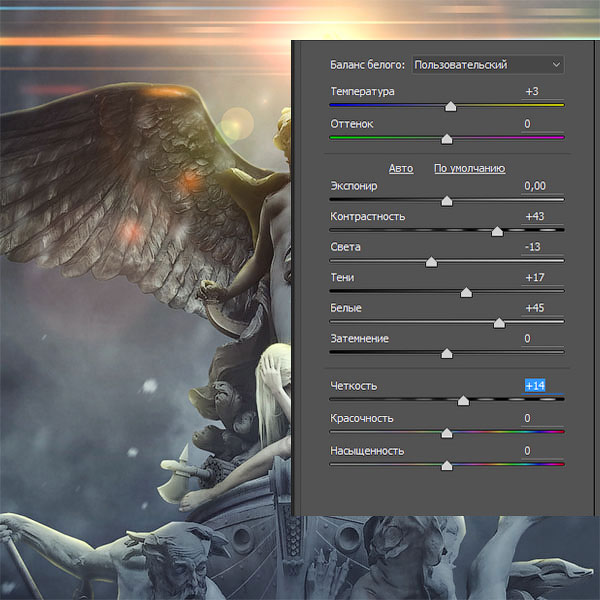Image resolution: width=600 pixels, height=600 pixels.
Task: Click the Температура value field +3
Action: tap(542, 91)
